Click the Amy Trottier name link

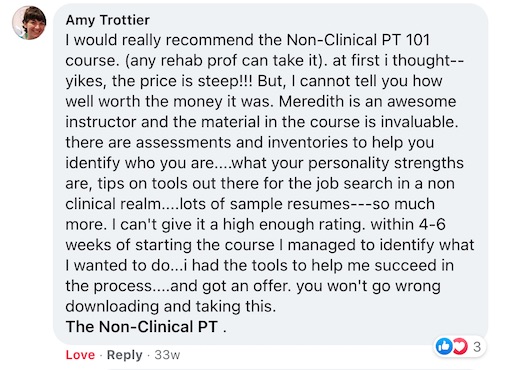pyautogui.click(x=108, y=20)
